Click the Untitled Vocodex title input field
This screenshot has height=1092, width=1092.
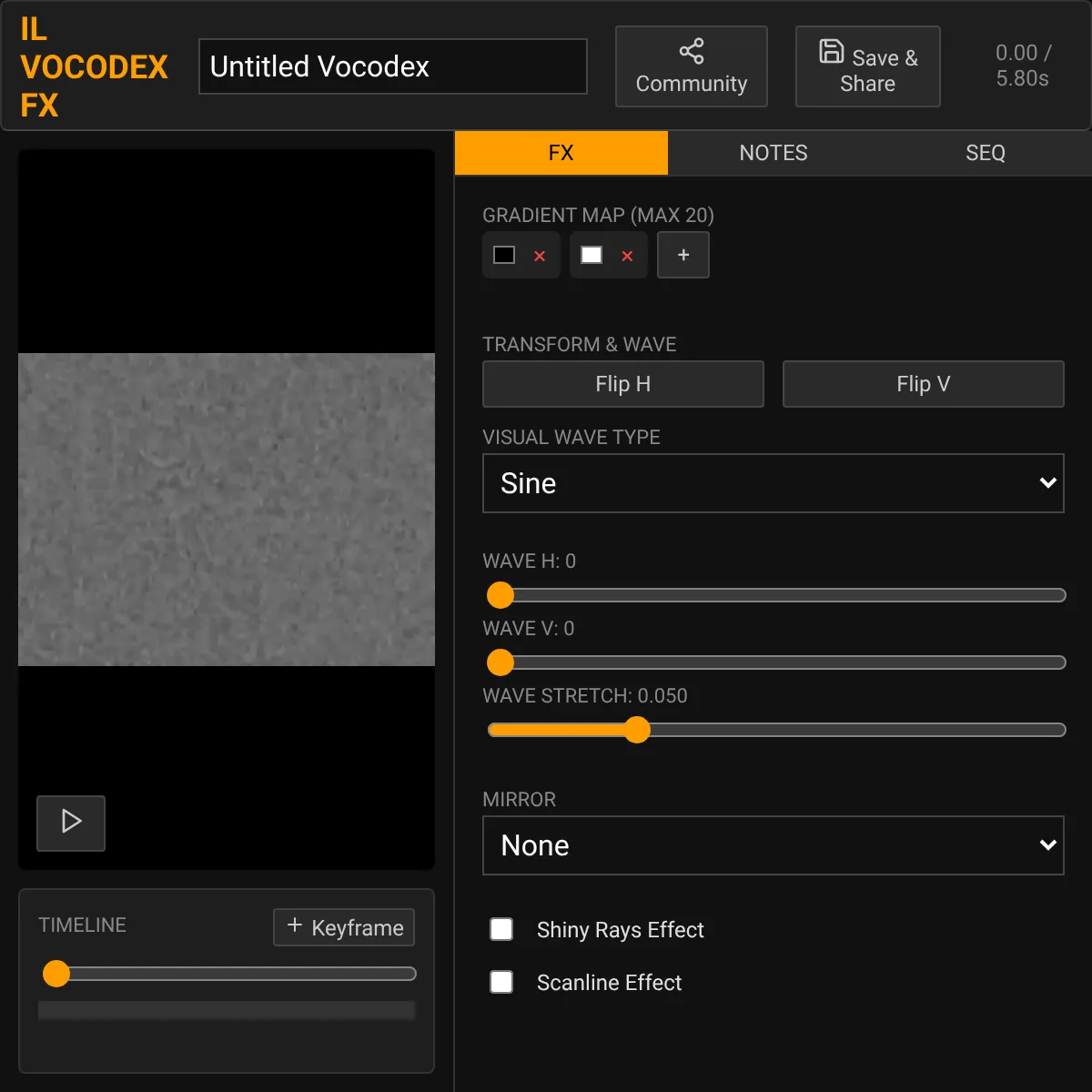click(393, 66)
